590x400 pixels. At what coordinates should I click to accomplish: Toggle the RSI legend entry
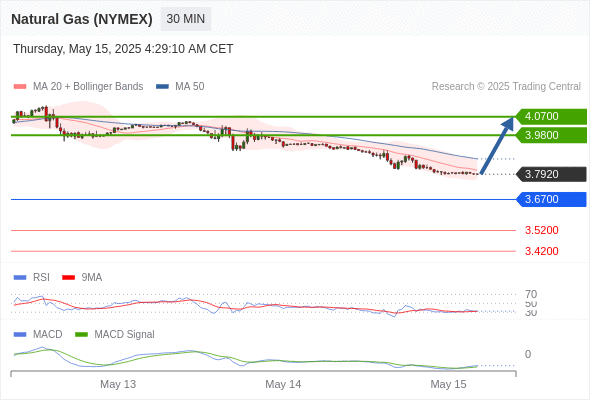tap(32, 277)
